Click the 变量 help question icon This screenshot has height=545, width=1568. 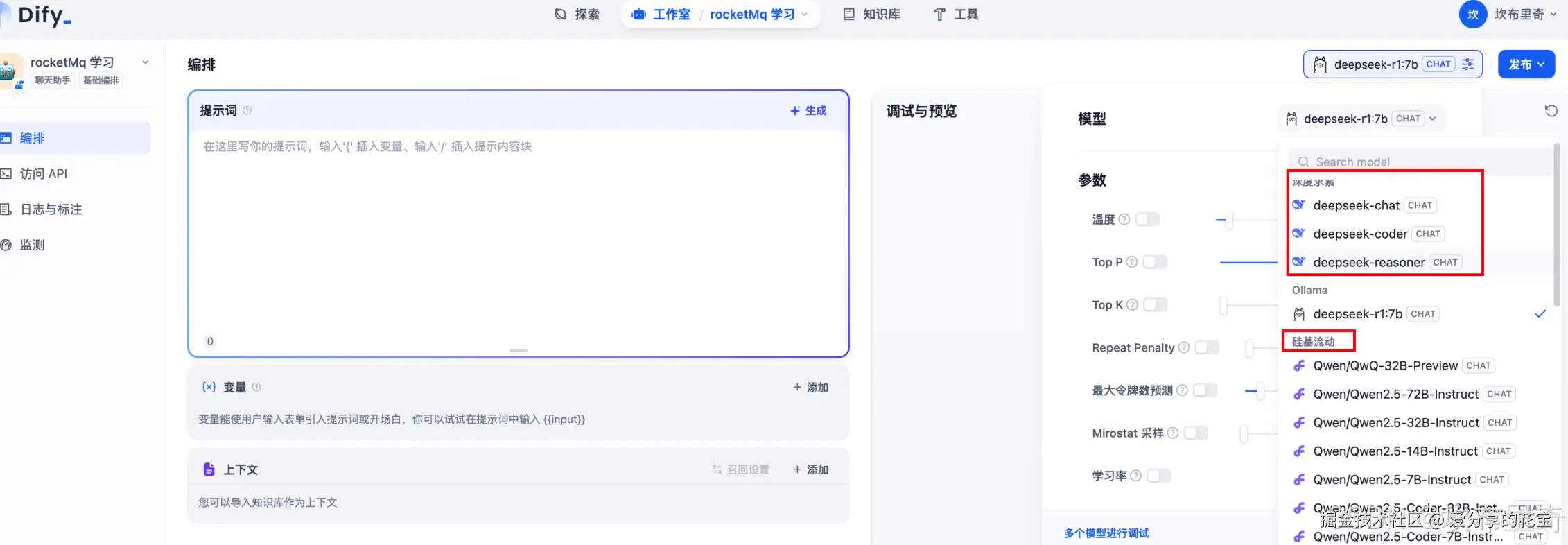pos(256,388)
